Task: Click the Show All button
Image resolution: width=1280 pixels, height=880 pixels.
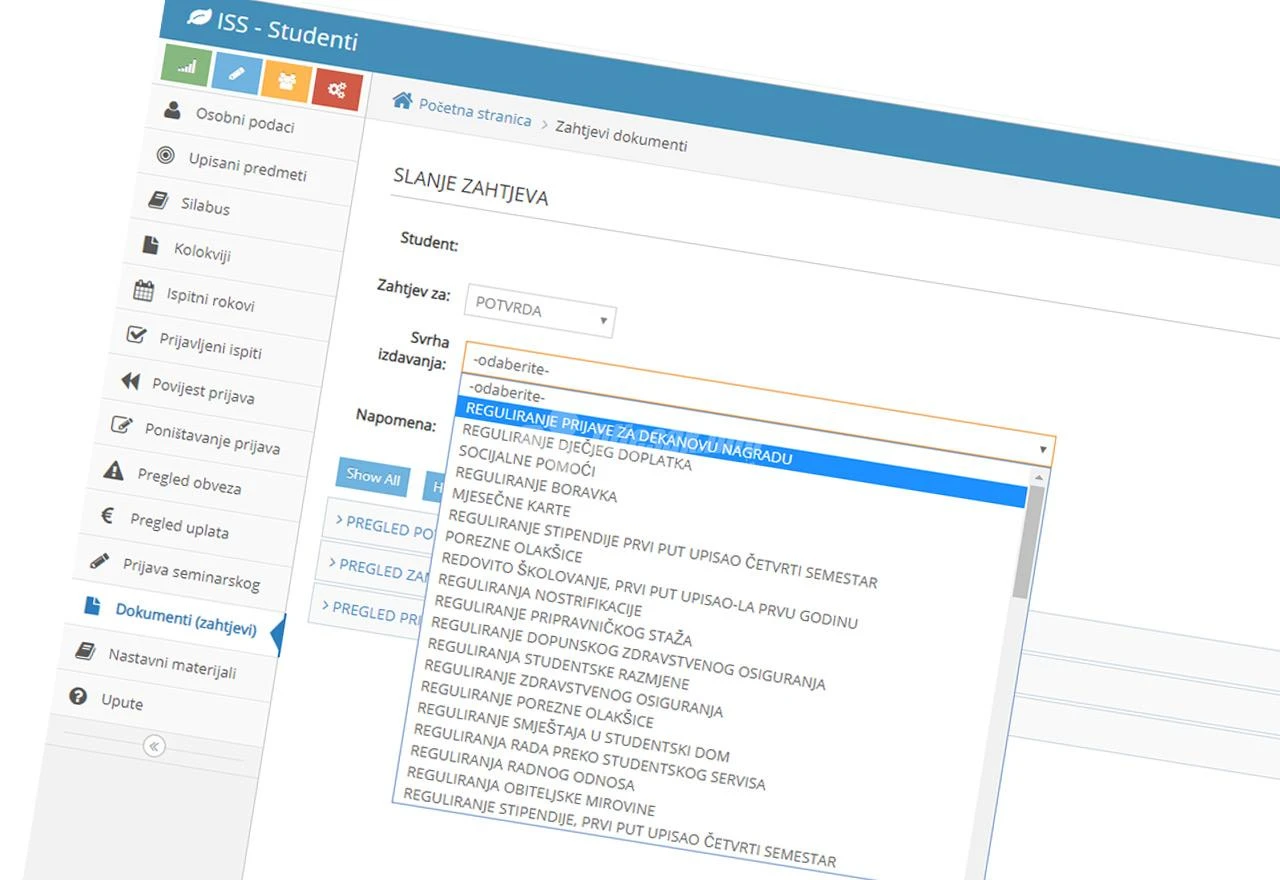Action: pos(373,477)
